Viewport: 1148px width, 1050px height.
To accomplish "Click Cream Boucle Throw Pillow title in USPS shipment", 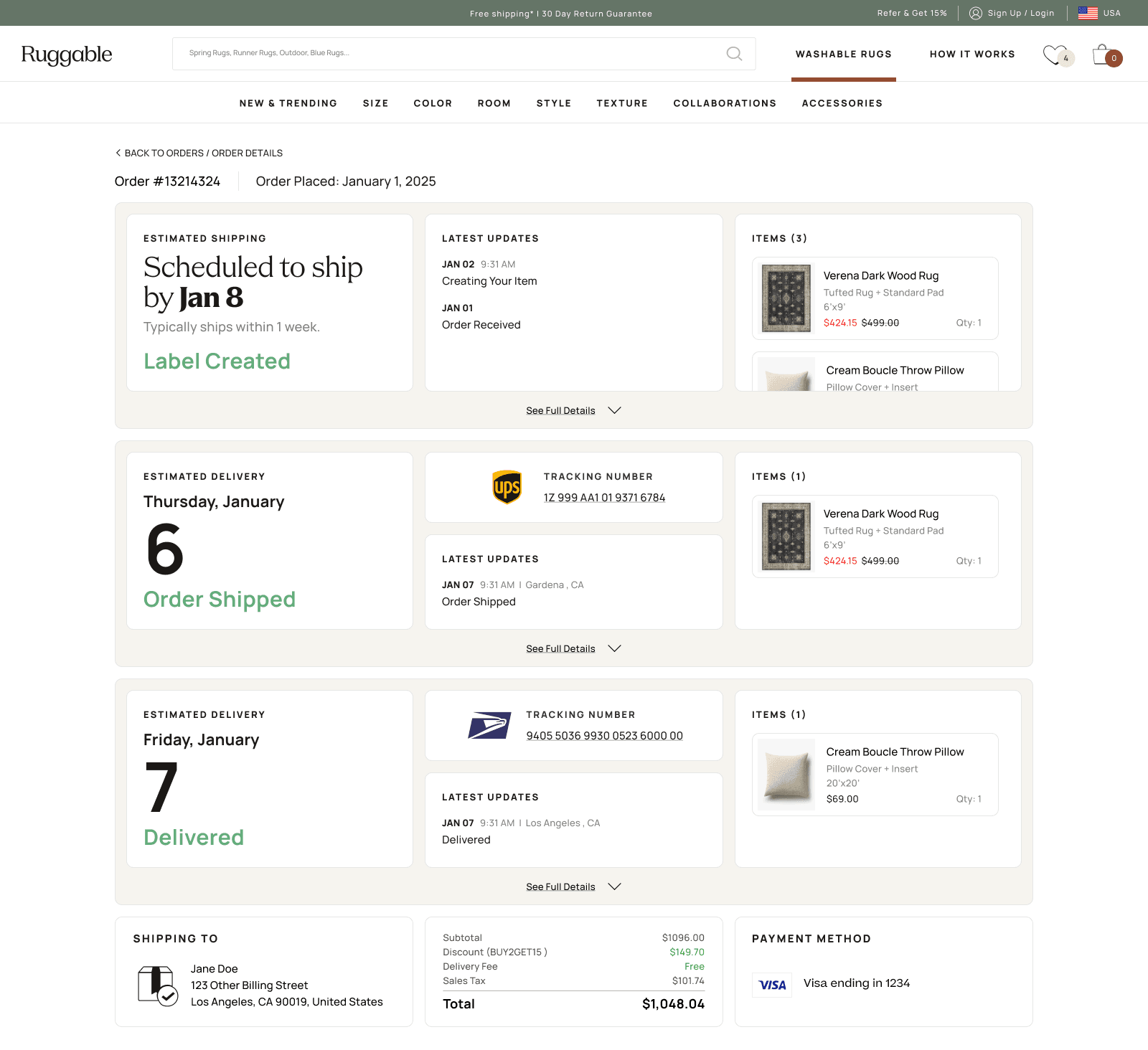I will click(x=895, y=752).
